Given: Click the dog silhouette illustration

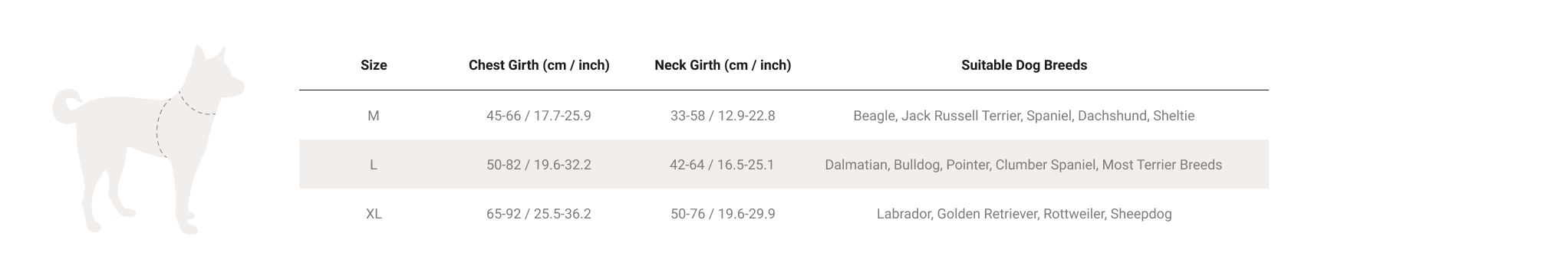Looking at the screenshot, I should [x=148, y=139].
